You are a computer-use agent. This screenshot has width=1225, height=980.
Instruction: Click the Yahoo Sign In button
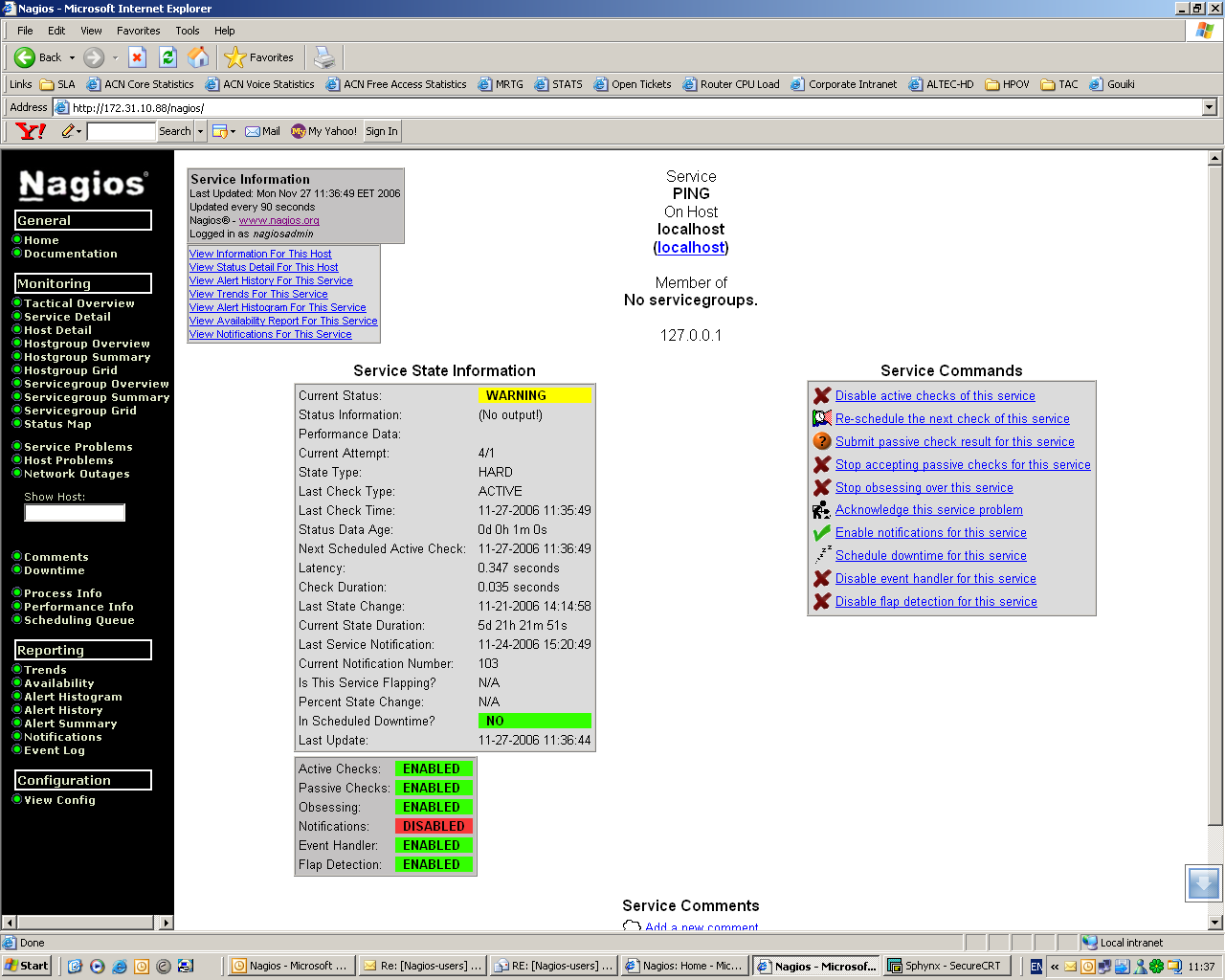382,131
